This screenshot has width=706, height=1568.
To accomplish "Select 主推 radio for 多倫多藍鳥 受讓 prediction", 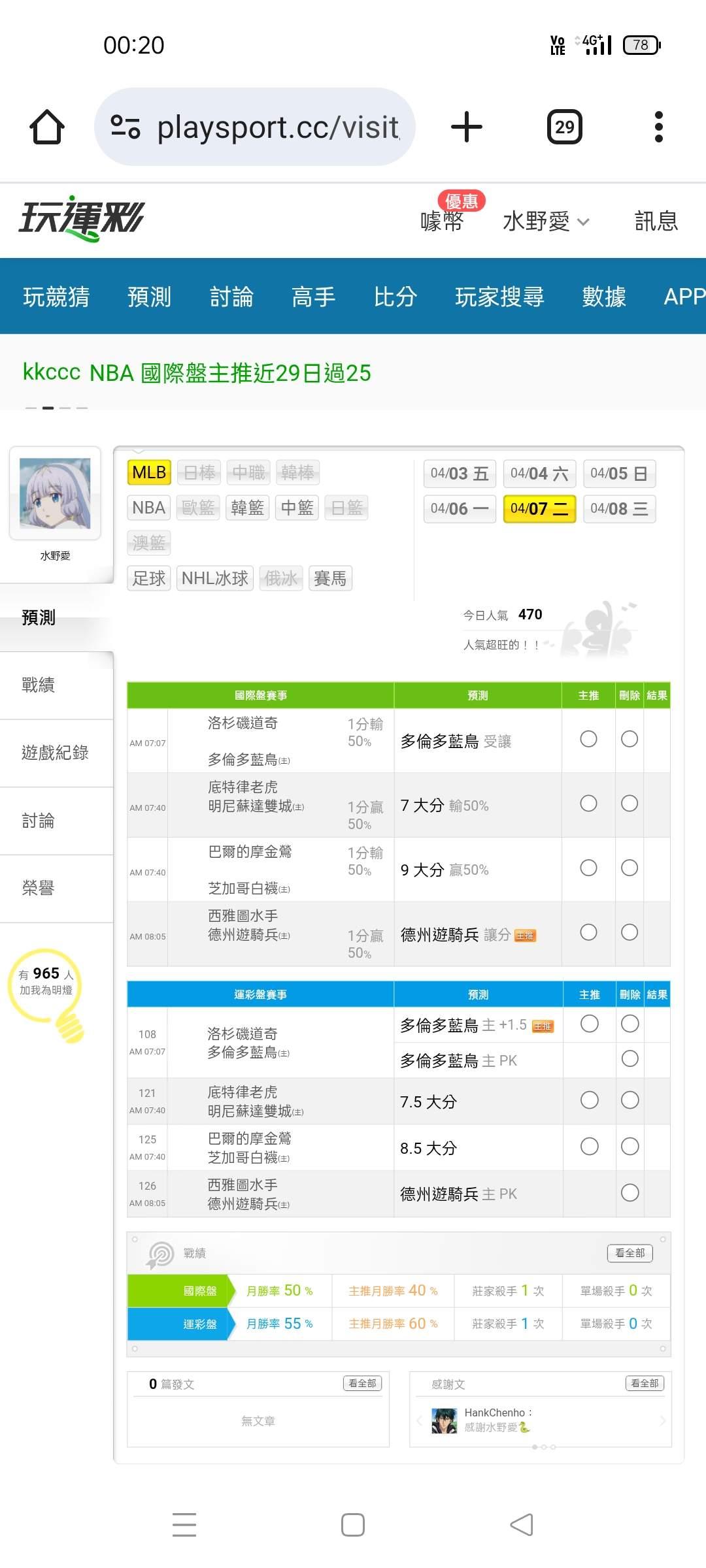I will click(x=588, y=739).
